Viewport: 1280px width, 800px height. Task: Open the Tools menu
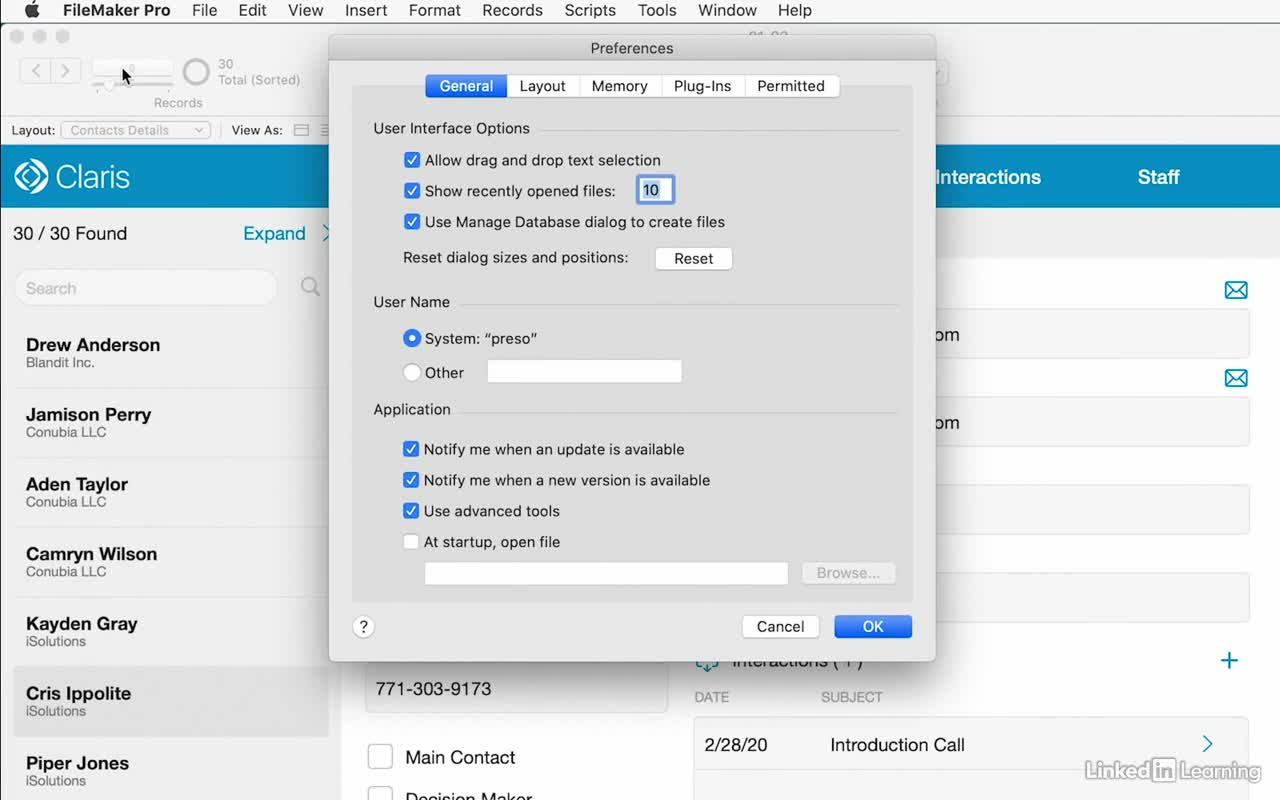click(x=657, y=10)
